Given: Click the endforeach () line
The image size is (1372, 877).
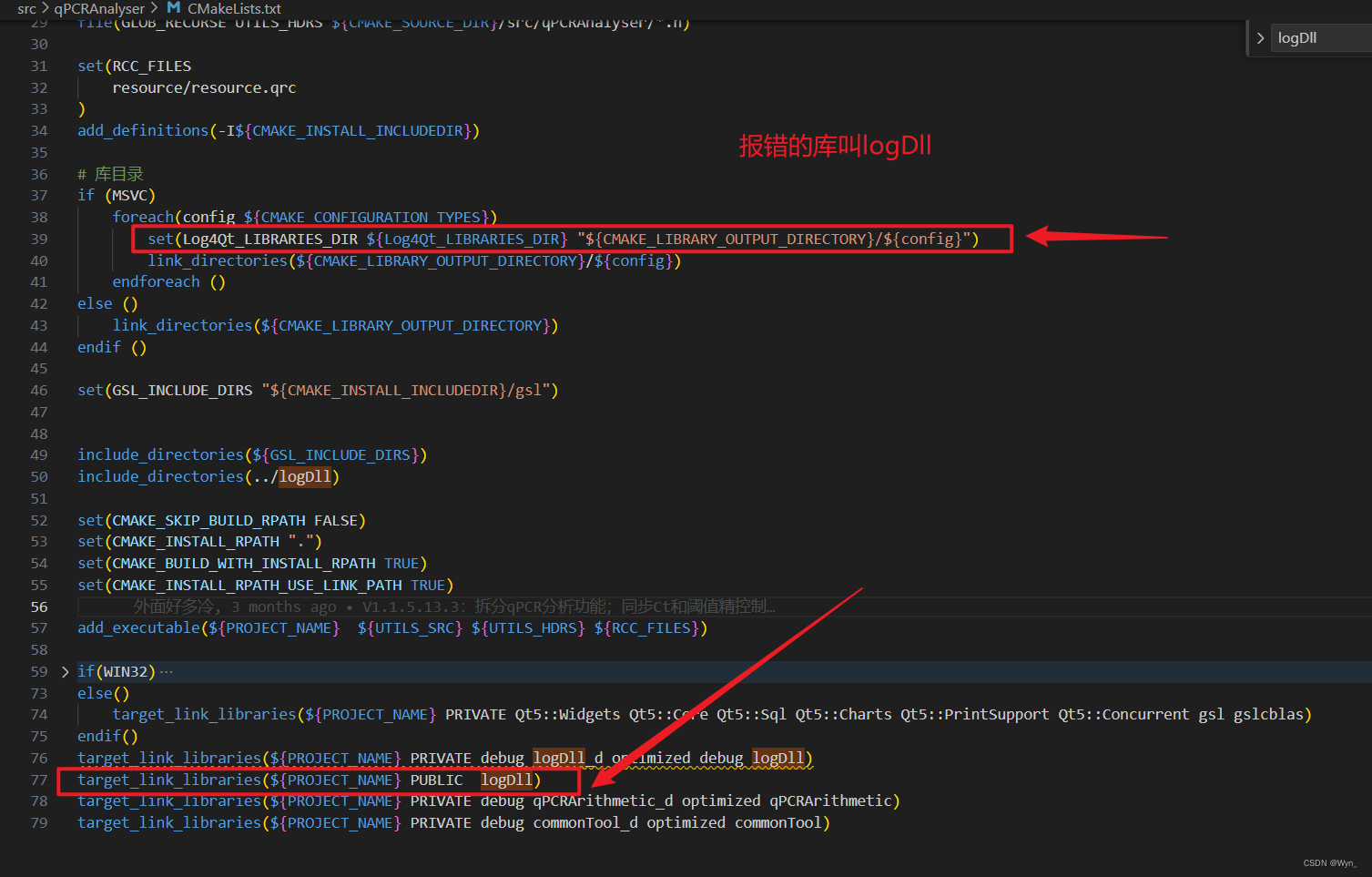Looking at the screenshot, I should (168, 281).
